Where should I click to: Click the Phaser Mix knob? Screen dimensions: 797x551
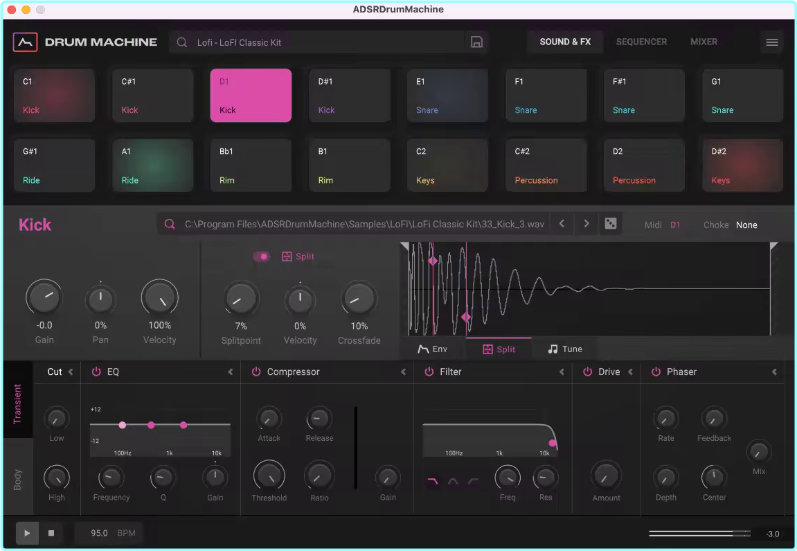(759, 451)
